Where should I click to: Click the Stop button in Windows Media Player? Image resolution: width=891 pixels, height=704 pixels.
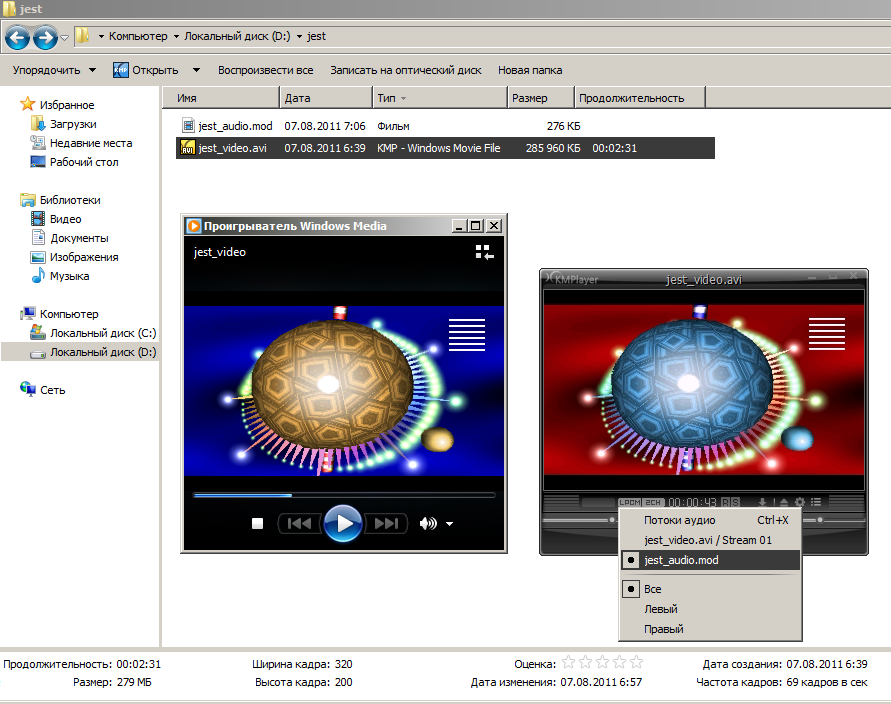257,523
